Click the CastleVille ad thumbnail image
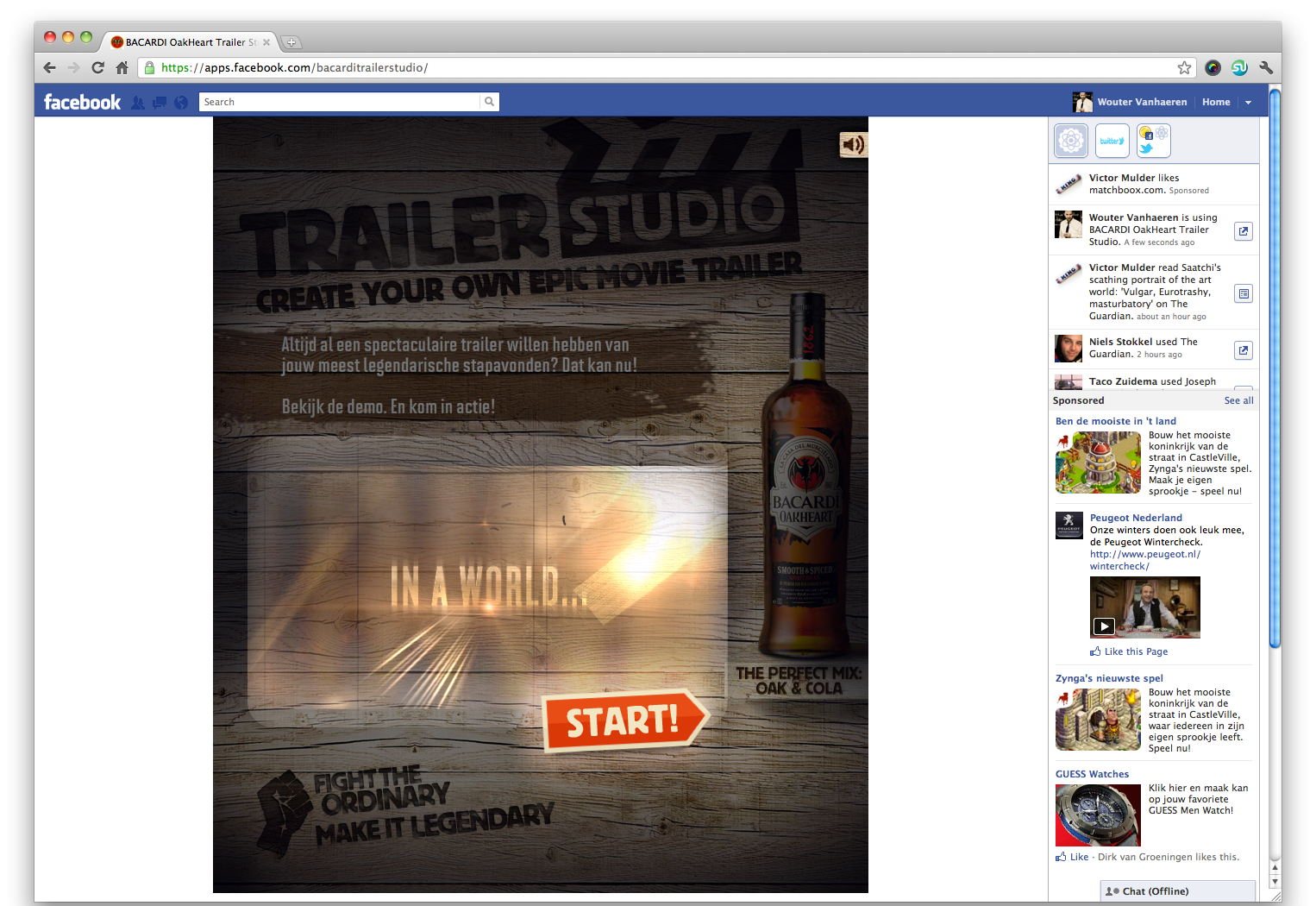Screen dimensions: 1316x906 click(1098, 462)
